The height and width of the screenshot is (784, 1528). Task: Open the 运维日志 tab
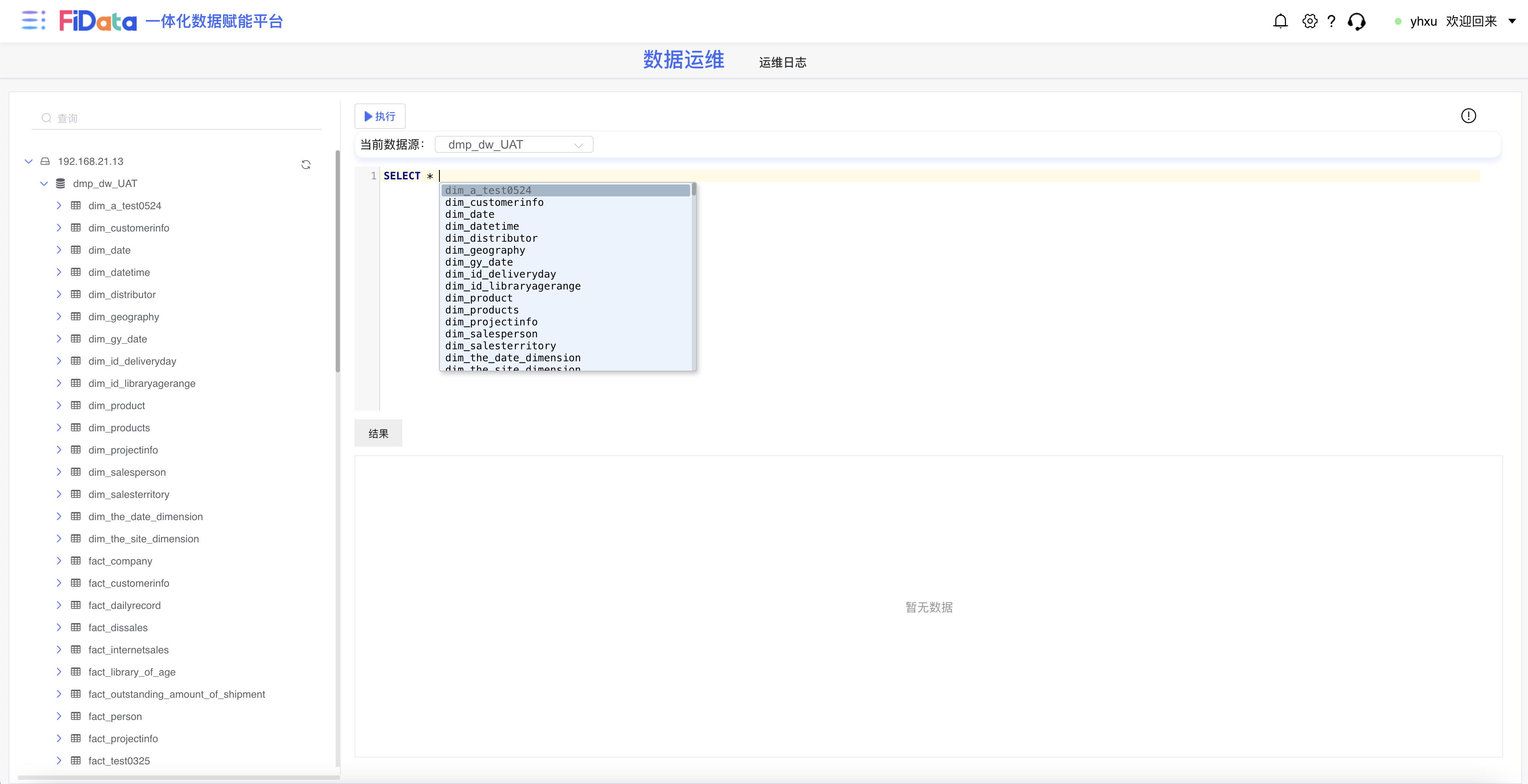782,62
